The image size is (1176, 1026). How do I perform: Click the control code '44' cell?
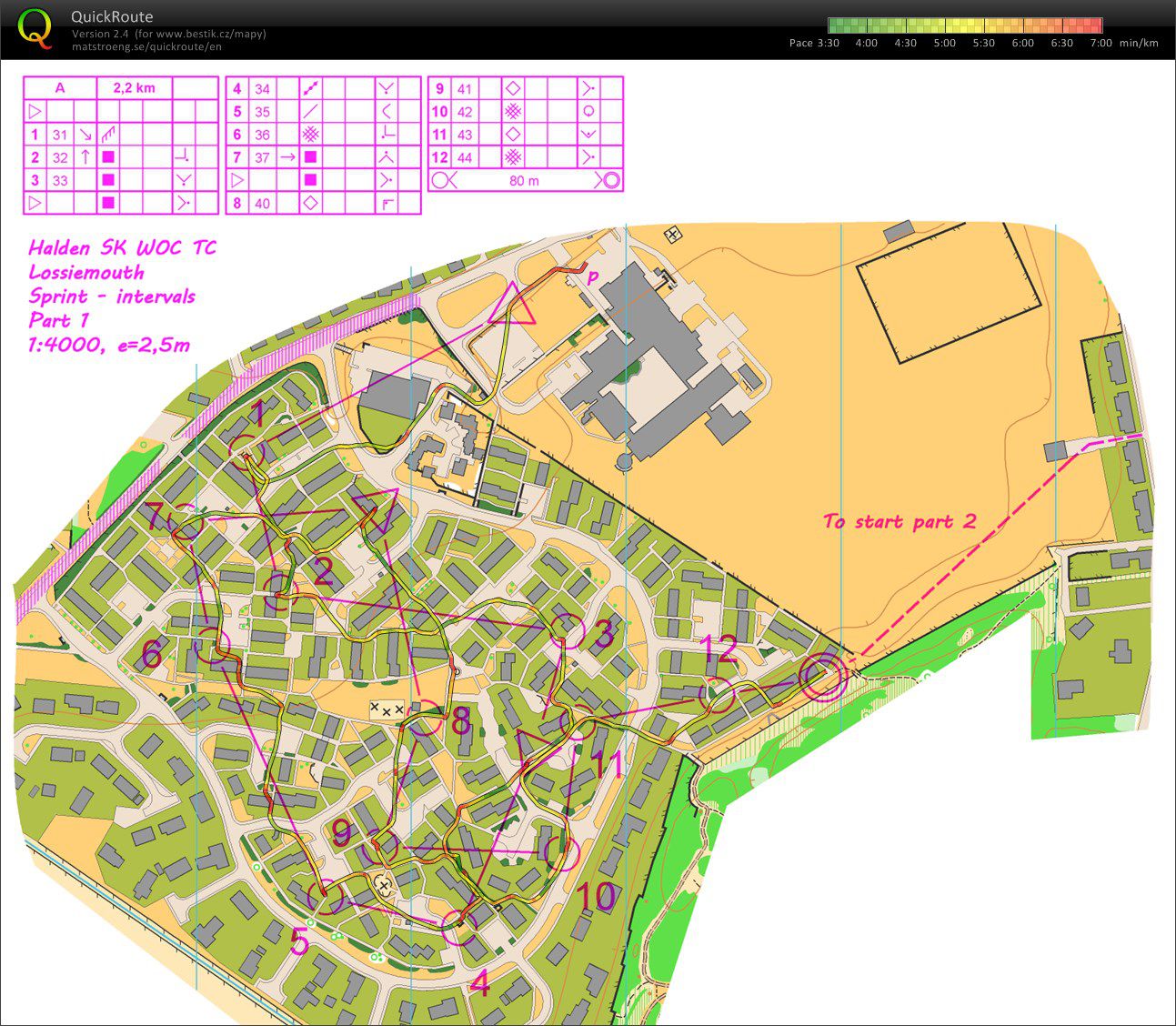point(465,157)
